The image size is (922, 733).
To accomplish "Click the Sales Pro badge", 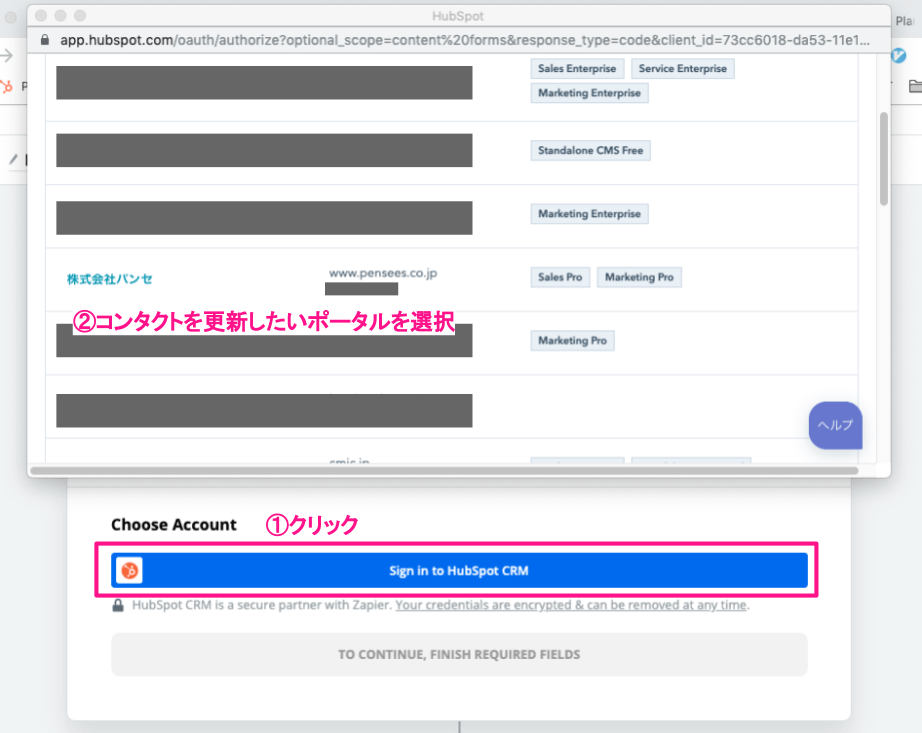I will pos(559,277).
